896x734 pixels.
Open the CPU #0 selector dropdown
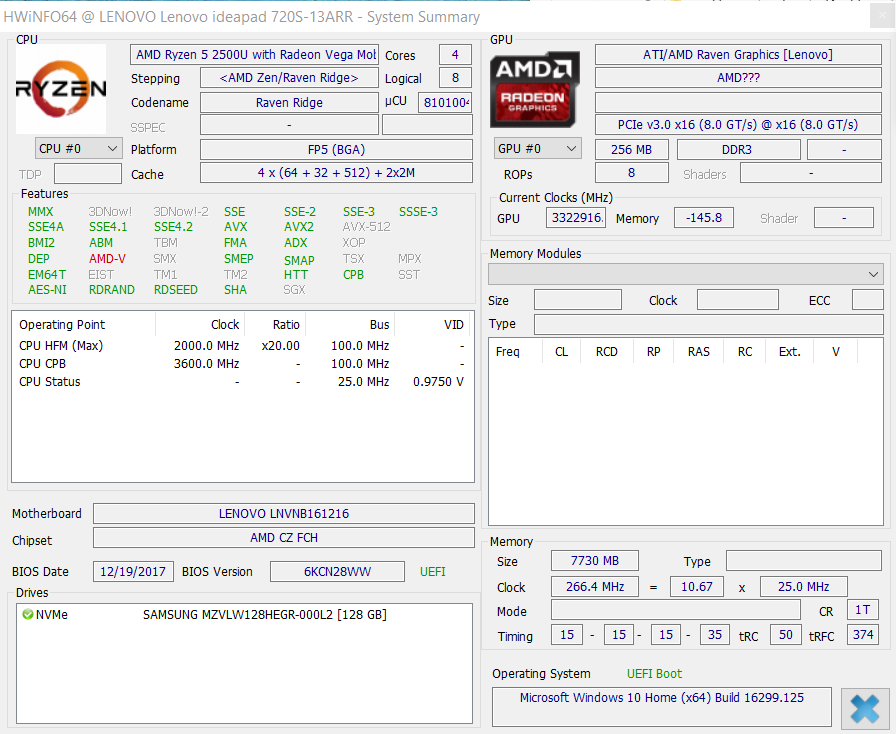point(78,149)
